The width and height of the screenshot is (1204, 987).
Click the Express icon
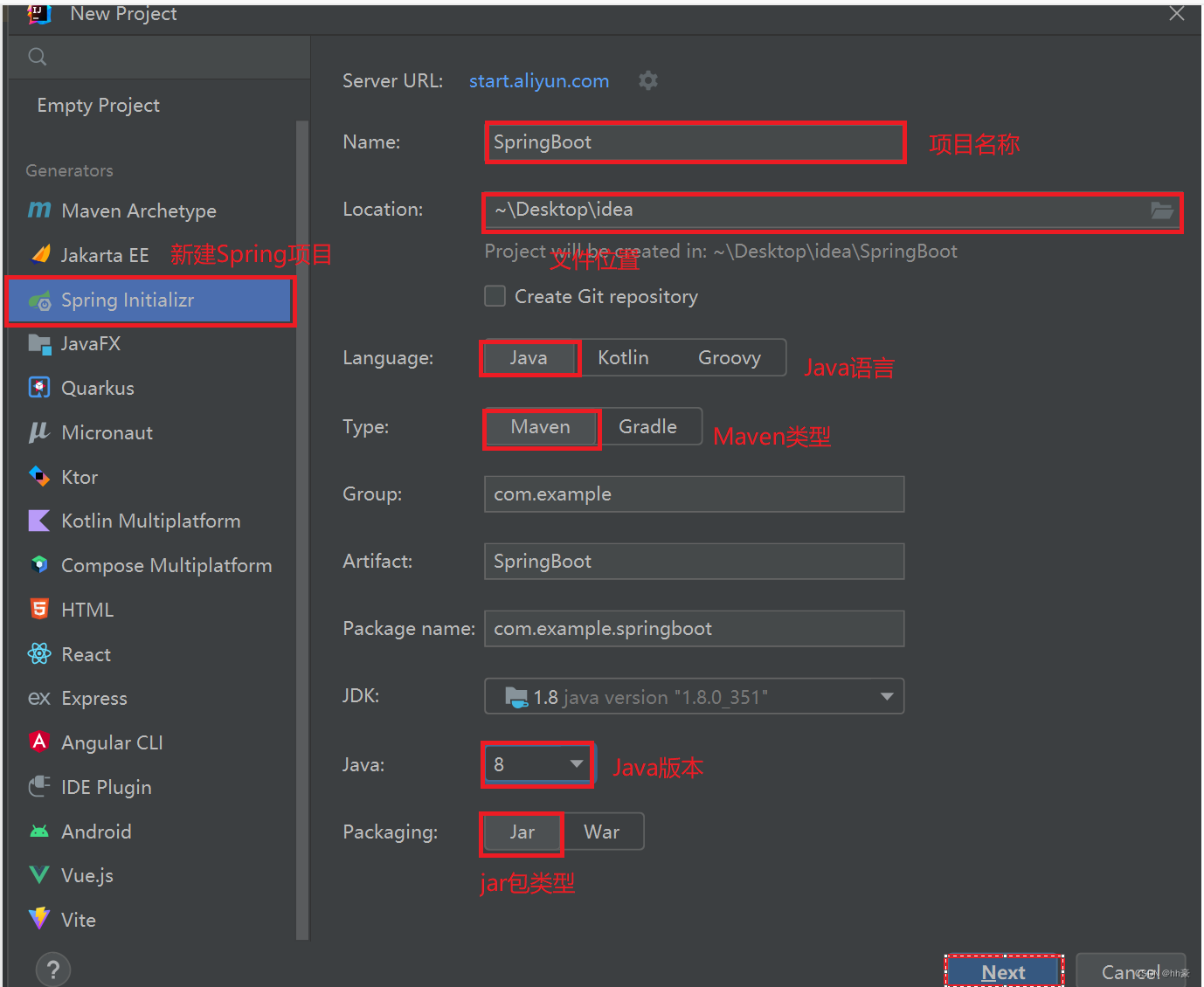(39, 698)
